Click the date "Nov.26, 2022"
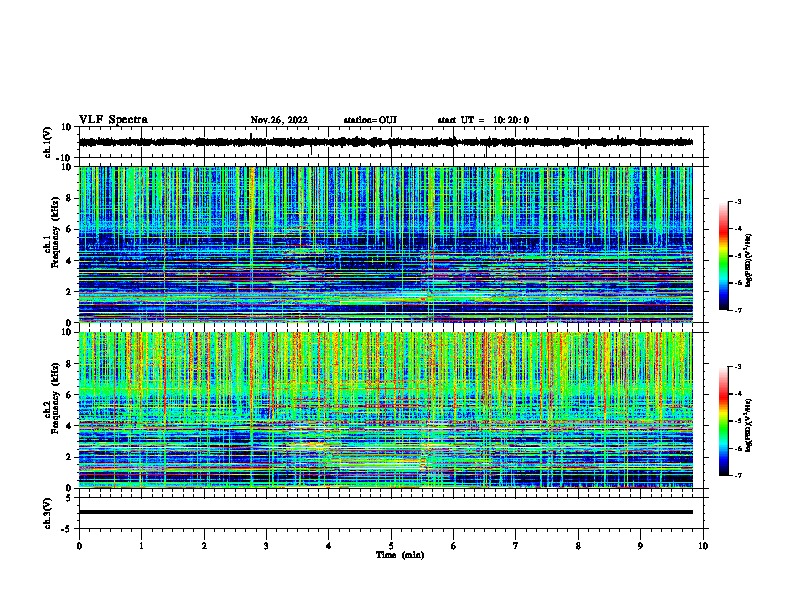Image resolution: width=792 pixels, height=612 pixels. (279, 120)
